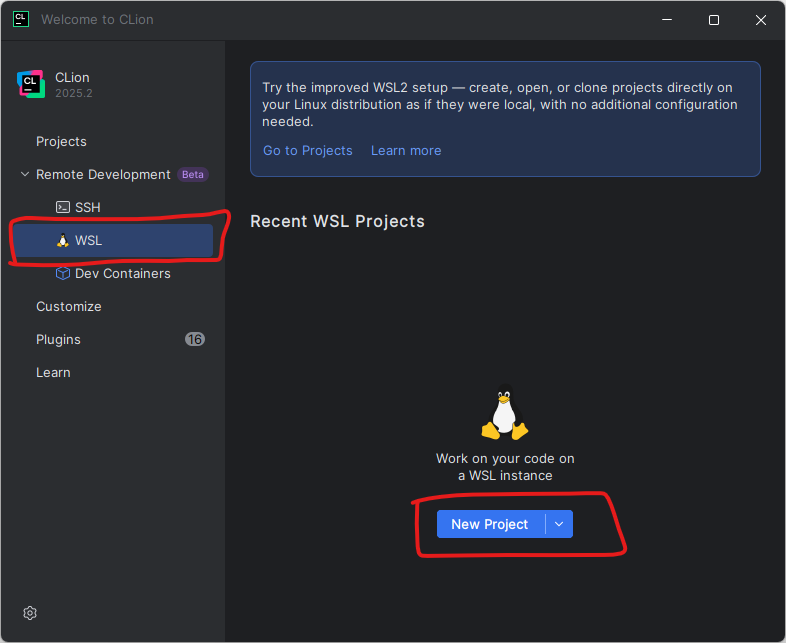This screenshot has width=786, height=643.
Task: Click the WSL penguin icon in sidebar
Action: (x=63, y=241)
